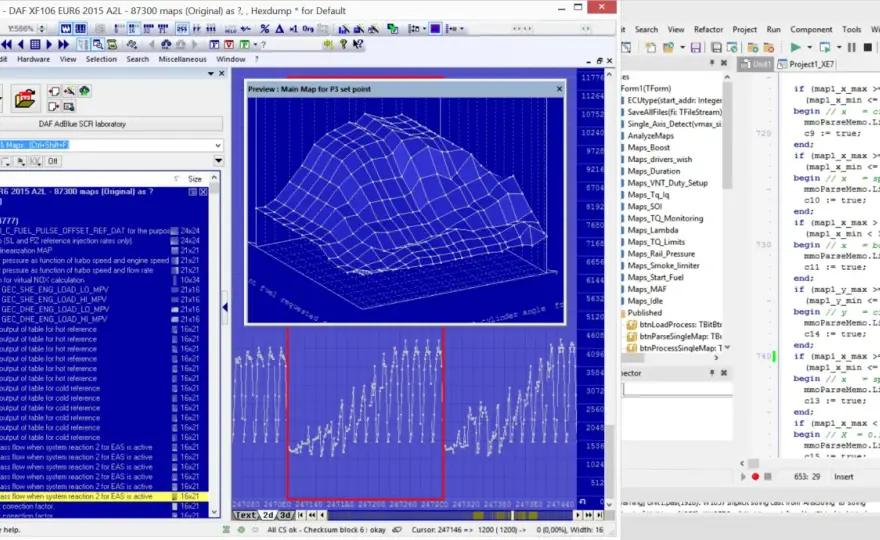Viewport: 880px width, 540px height.
Task: Open dropdown arrow beside Run Without Debugging
Action: point(838,48)
